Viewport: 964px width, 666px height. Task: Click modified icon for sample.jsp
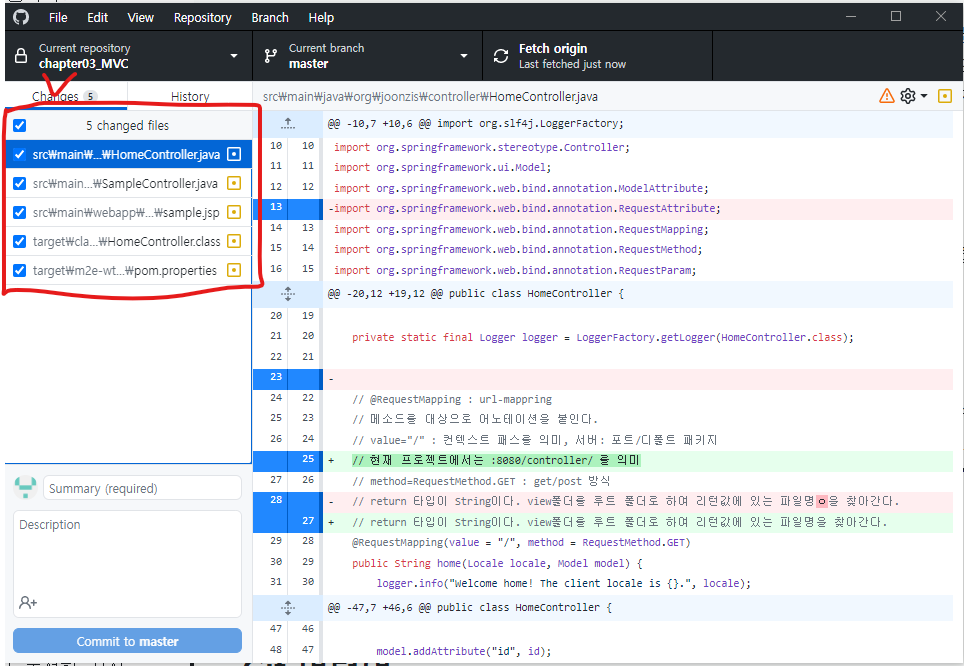234,212
